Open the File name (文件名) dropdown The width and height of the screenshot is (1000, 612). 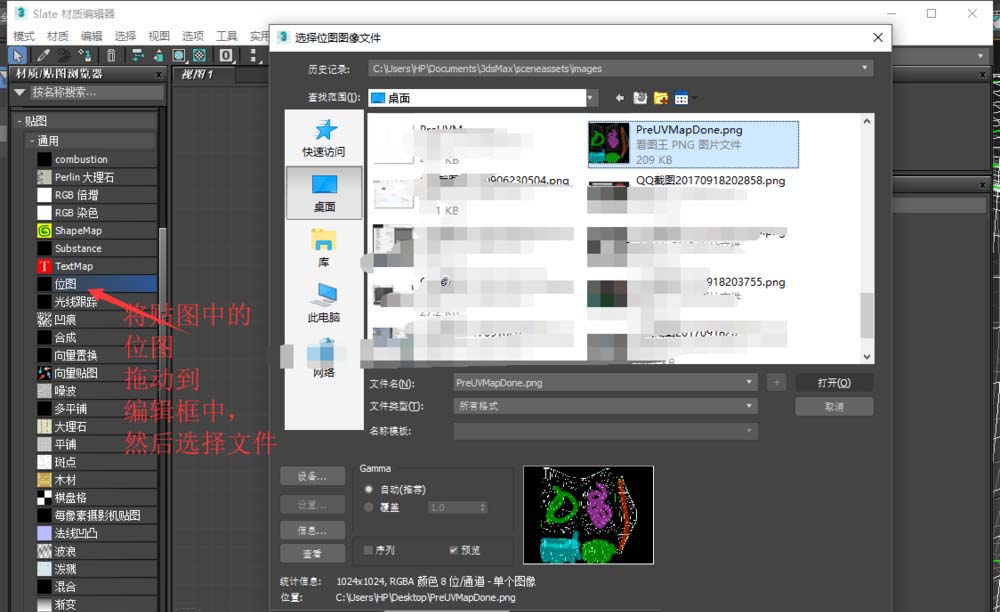click(x=749, y=382)
